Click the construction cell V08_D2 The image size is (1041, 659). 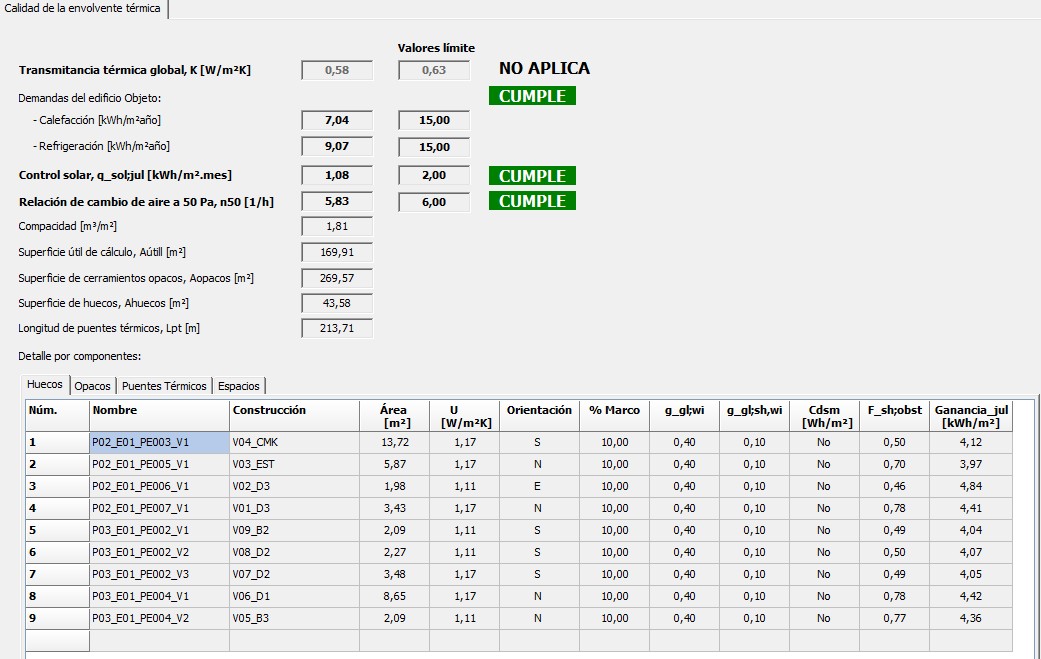tap(294, 552)
